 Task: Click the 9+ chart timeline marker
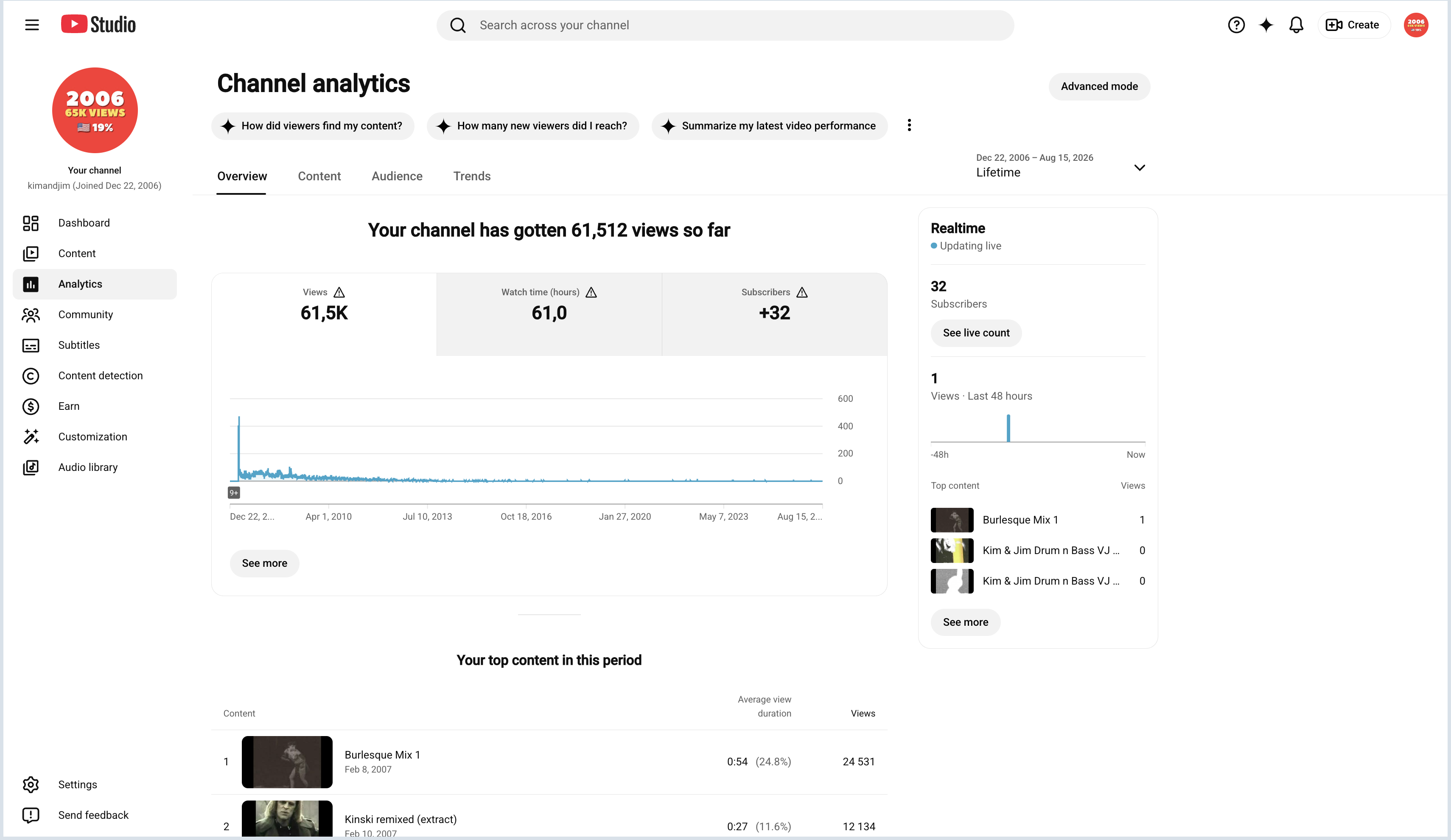tap(234, 493)
